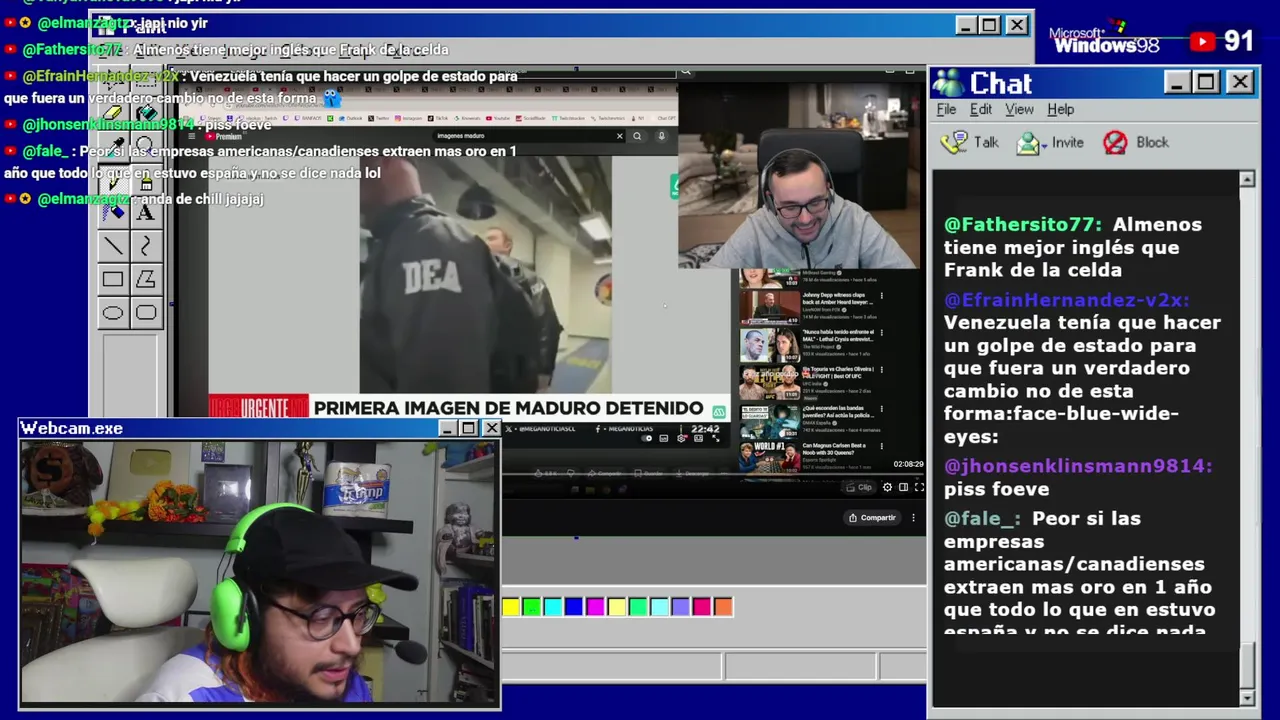1280x720 pixels.
Task: Click the YouTube search magnifier icon
Action: [637, 136]
